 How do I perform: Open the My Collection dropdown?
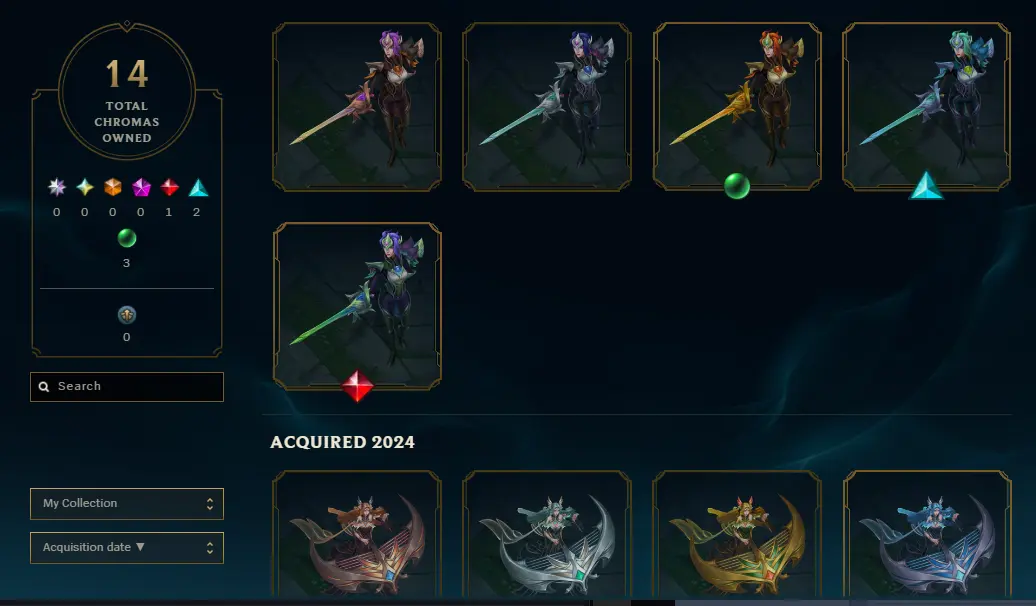[127, 504]
